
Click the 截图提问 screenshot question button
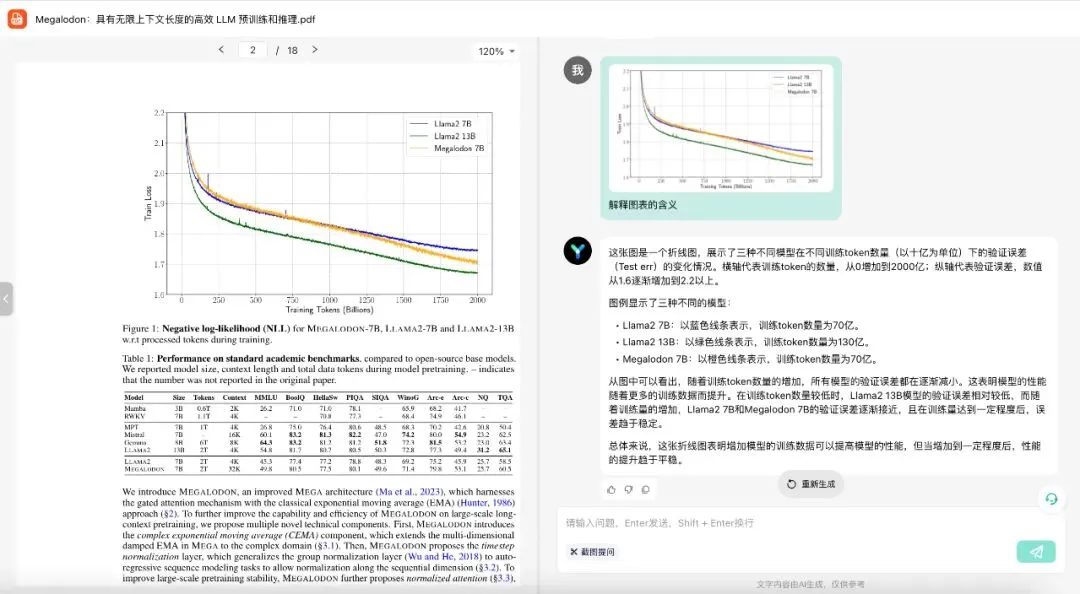point(592,552)
